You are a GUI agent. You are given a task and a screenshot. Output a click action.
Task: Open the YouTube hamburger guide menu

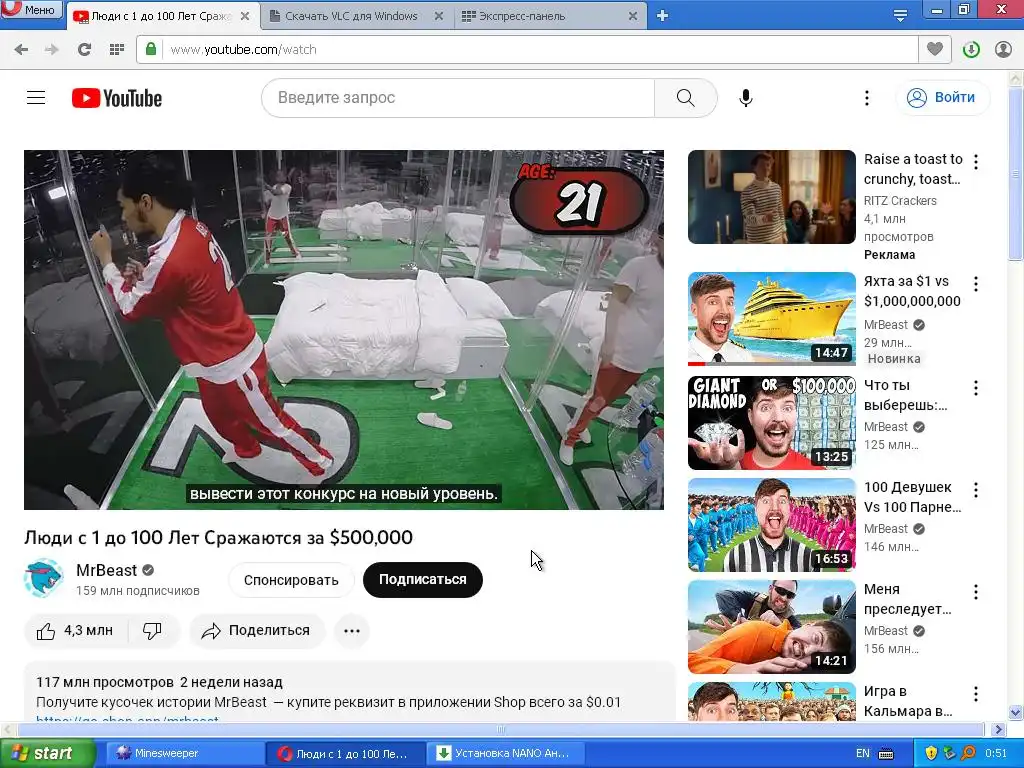[36, 98]
